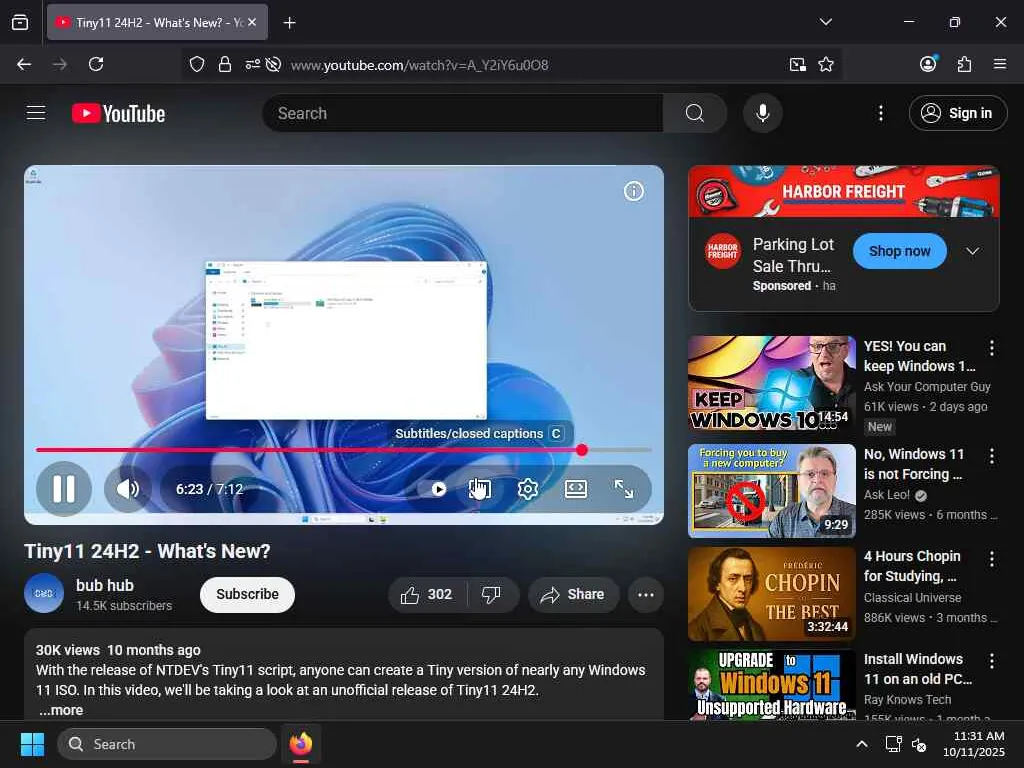The height and width of the screenshot is (768, 1024).
Task: Open menu for No, Windows 11 video
Action: (991, 456)
